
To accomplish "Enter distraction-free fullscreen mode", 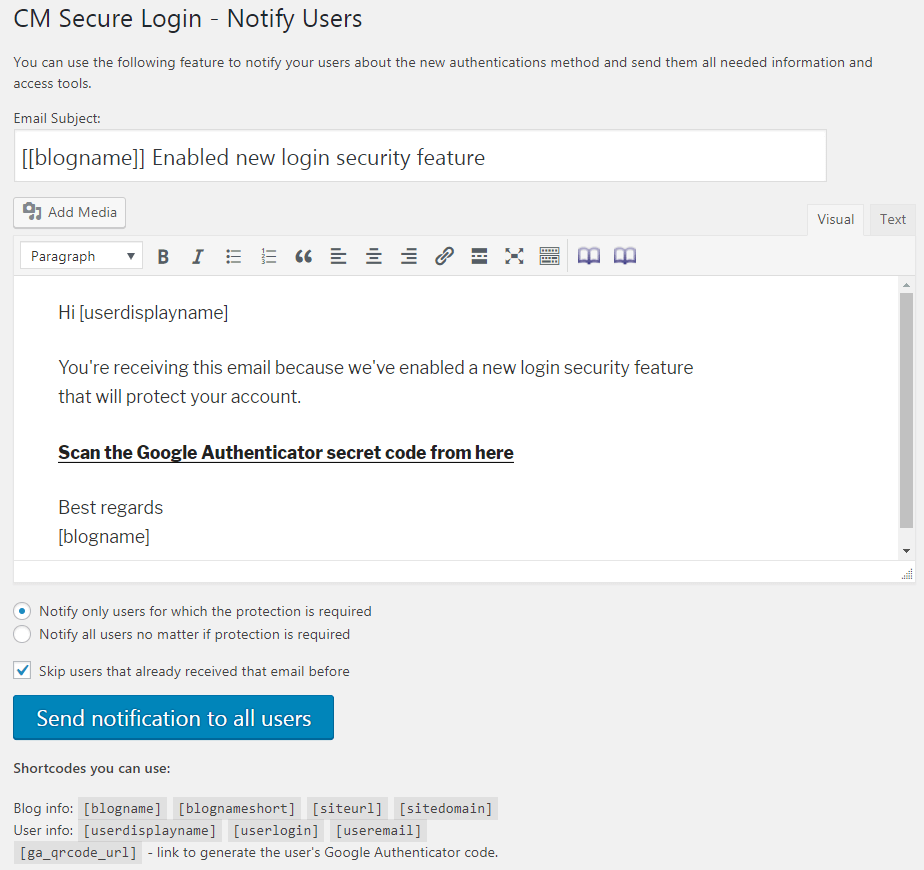I will 514,257.
